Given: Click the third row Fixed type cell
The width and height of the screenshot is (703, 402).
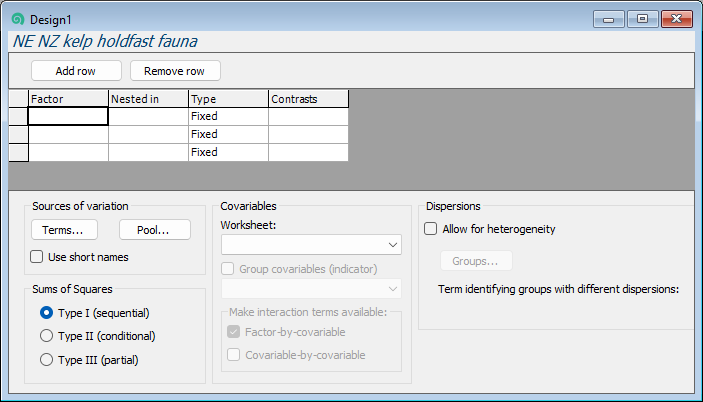Looking at the screenshot, I should click(x=229, y=152).
